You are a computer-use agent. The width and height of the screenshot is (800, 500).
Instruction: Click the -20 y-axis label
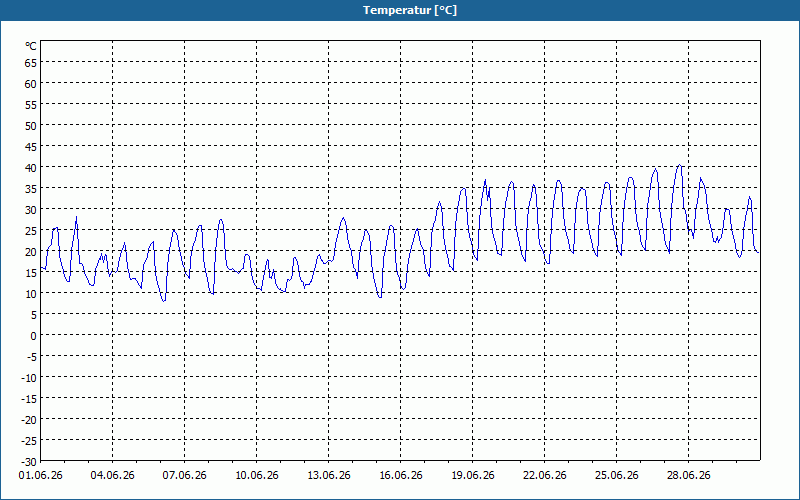[29, 420]
